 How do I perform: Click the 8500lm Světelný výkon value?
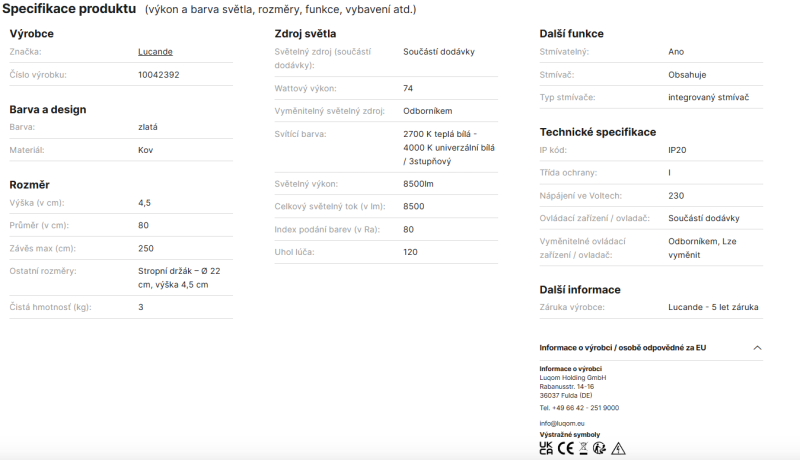coord(418,184)
